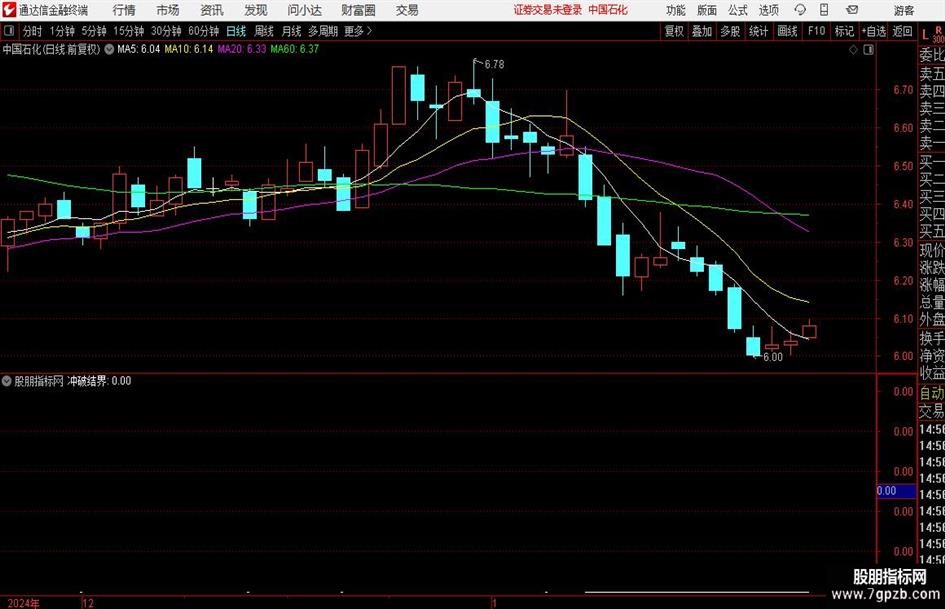The height and width of the screenshot is (609, 945).
Task: Click the 2024年 label on the time axis
Action: [x=24, y=603]
